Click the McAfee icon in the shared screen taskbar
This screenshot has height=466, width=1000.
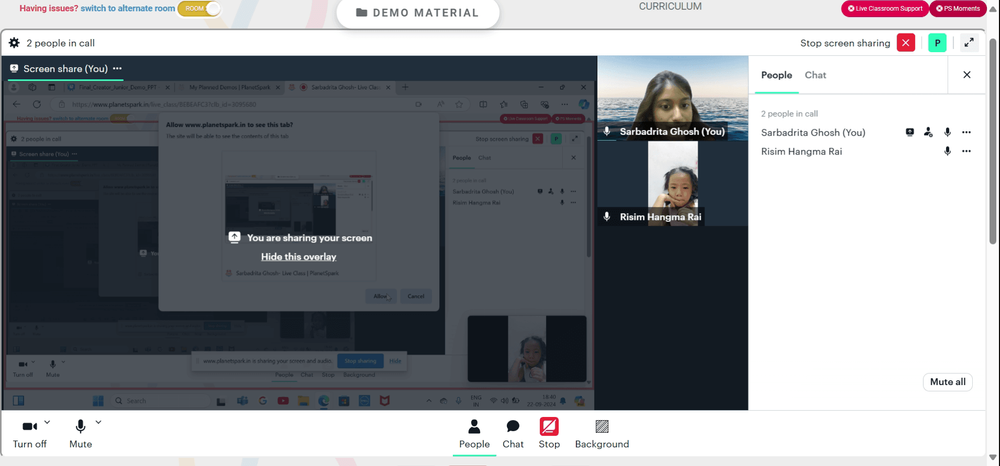point(385,401)
